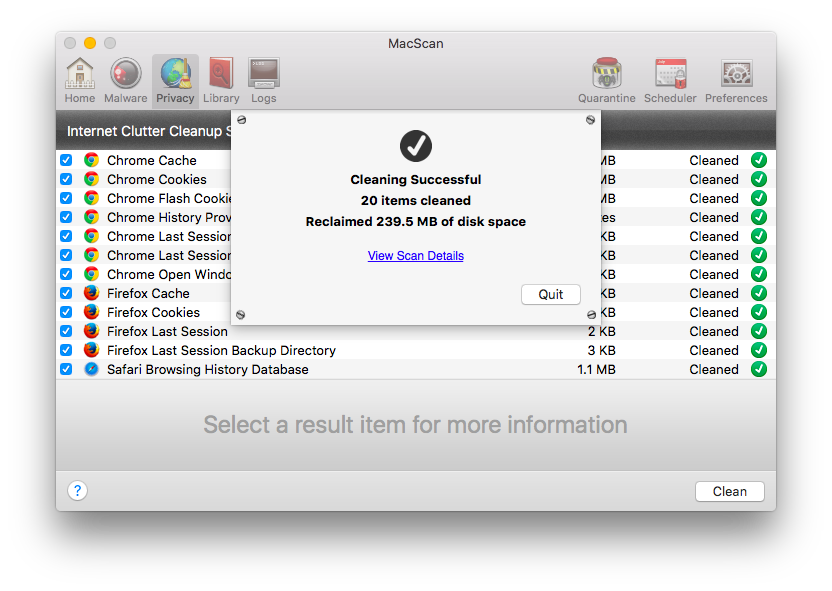832x591 pixels.
Task: Open Preferences from the toolbar
Action: click(736, 81)
